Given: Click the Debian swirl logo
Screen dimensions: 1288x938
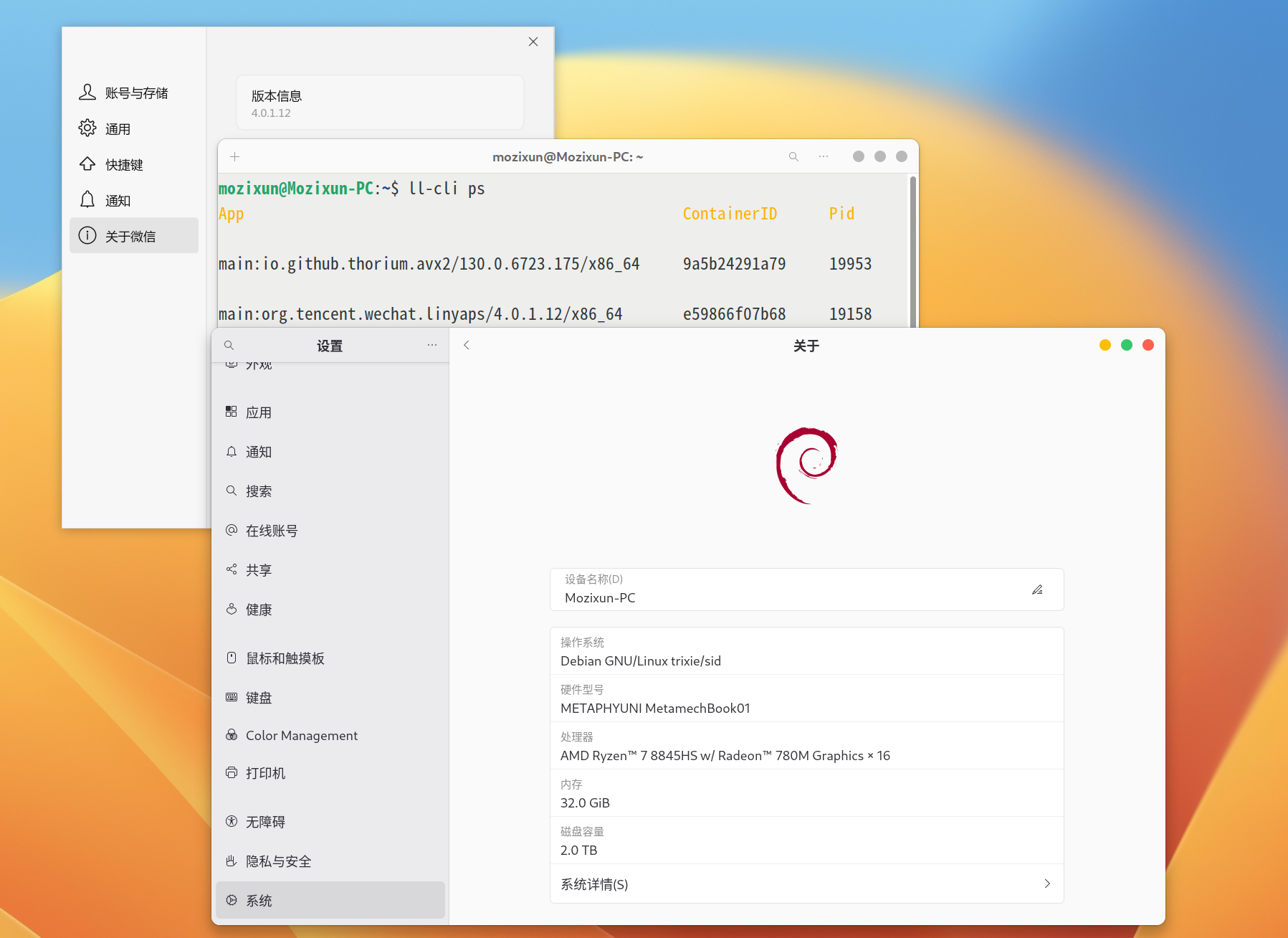Looking at the screenshot, I should click(x=806, y=466).
